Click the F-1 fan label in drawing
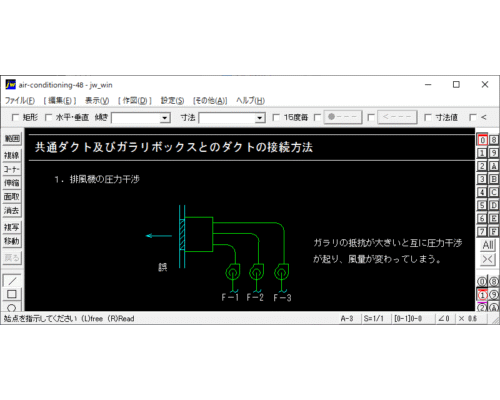The image size is (500, 400). (x=230, y=297)
